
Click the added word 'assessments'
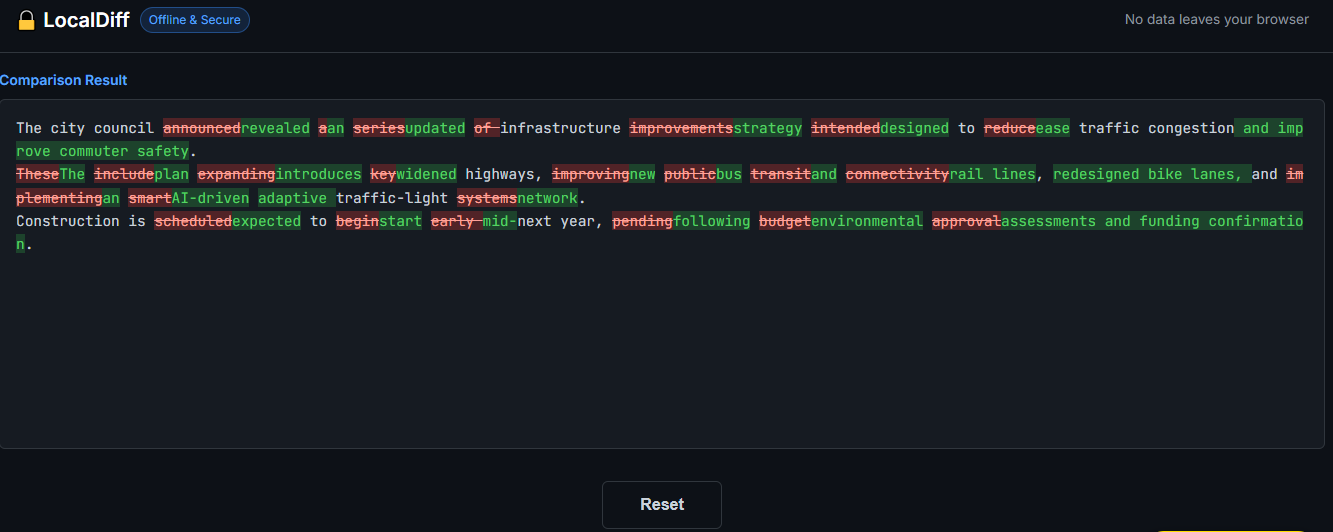[x=1049, y=220]
